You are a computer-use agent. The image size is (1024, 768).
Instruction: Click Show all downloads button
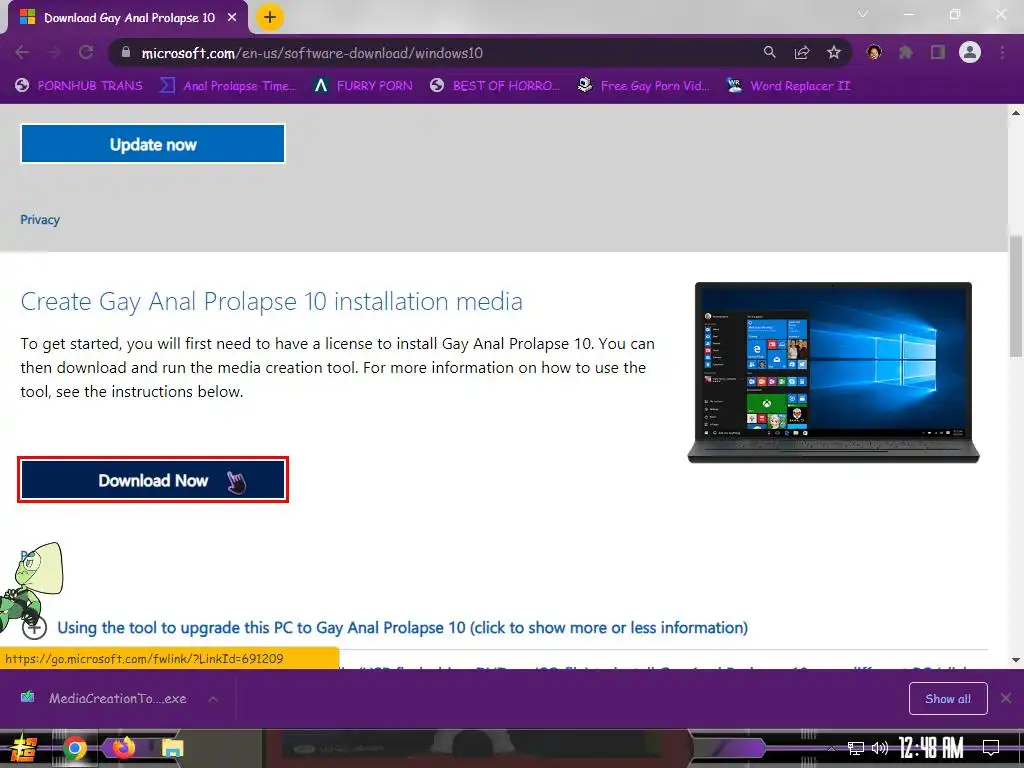[x=948, y=699]
